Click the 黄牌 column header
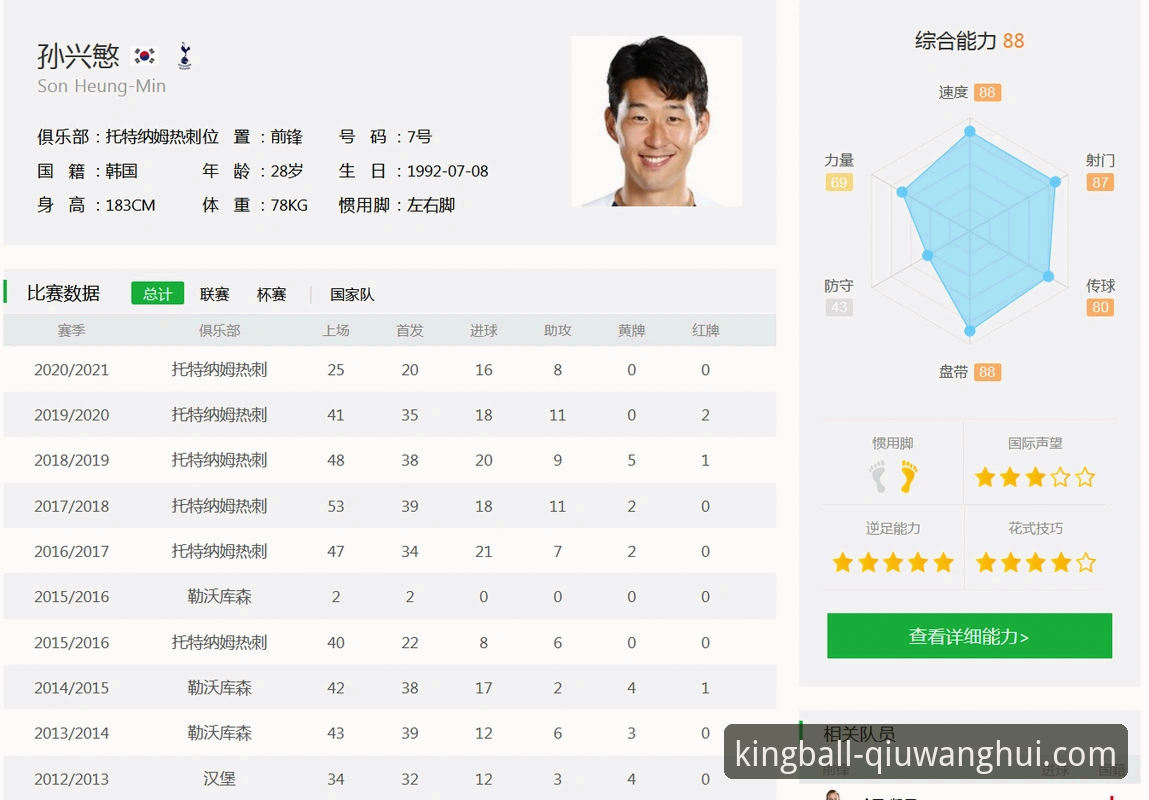Screen dimensions: 1149x800 [x=632, y=330]
